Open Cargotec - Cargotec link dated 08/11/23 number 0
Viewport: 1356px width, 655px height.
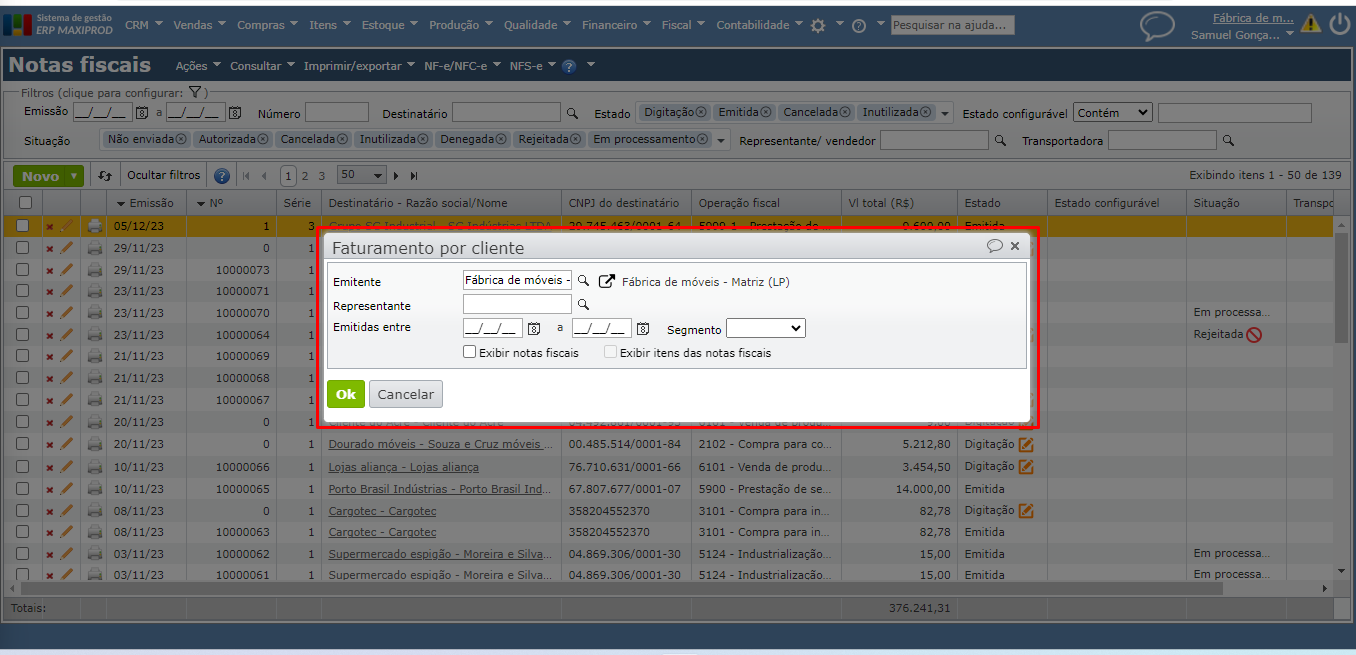(382, 511)
